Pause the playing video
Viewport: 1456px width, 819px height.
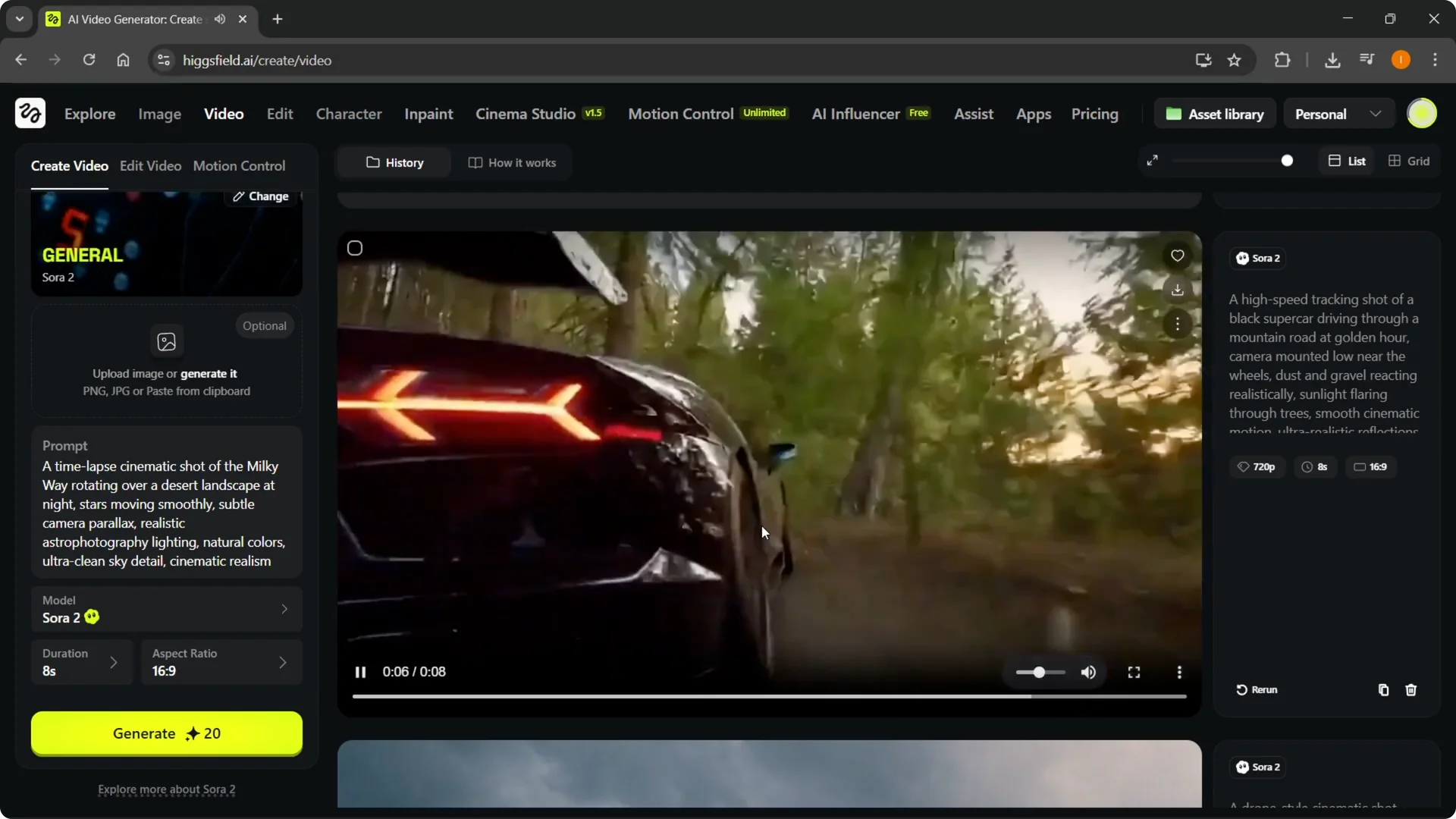tap(360, 673)
